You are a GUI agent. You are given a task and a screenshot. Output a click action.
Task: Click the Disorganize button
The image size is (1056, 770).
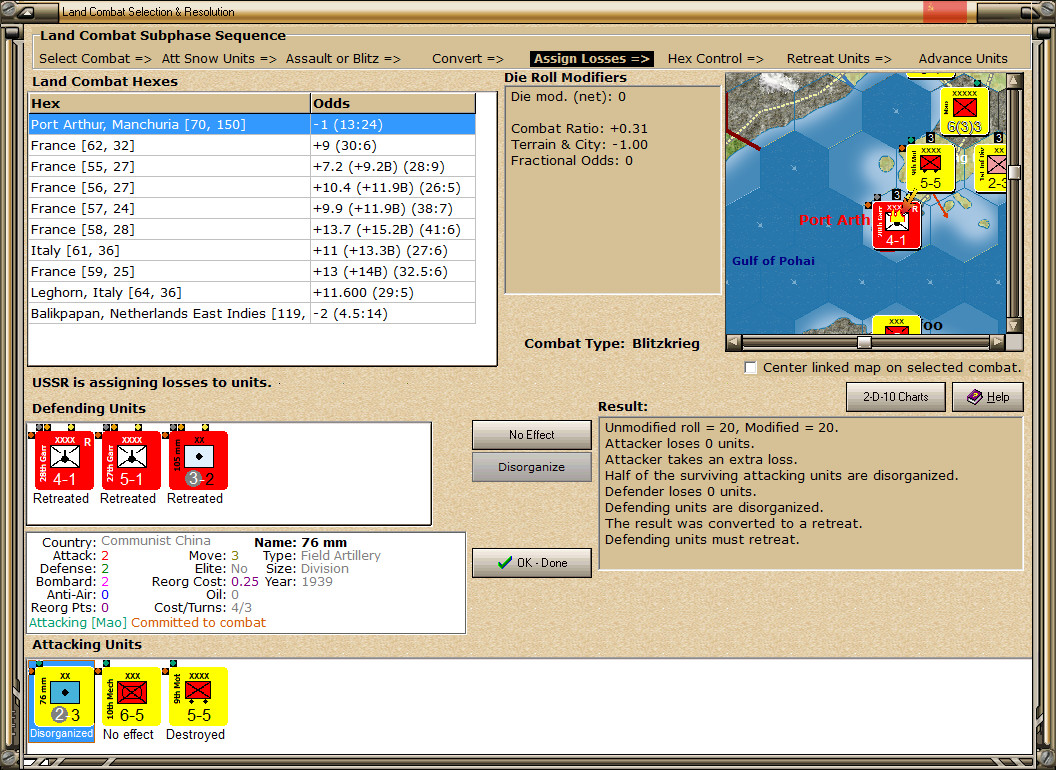click(531, 467)
